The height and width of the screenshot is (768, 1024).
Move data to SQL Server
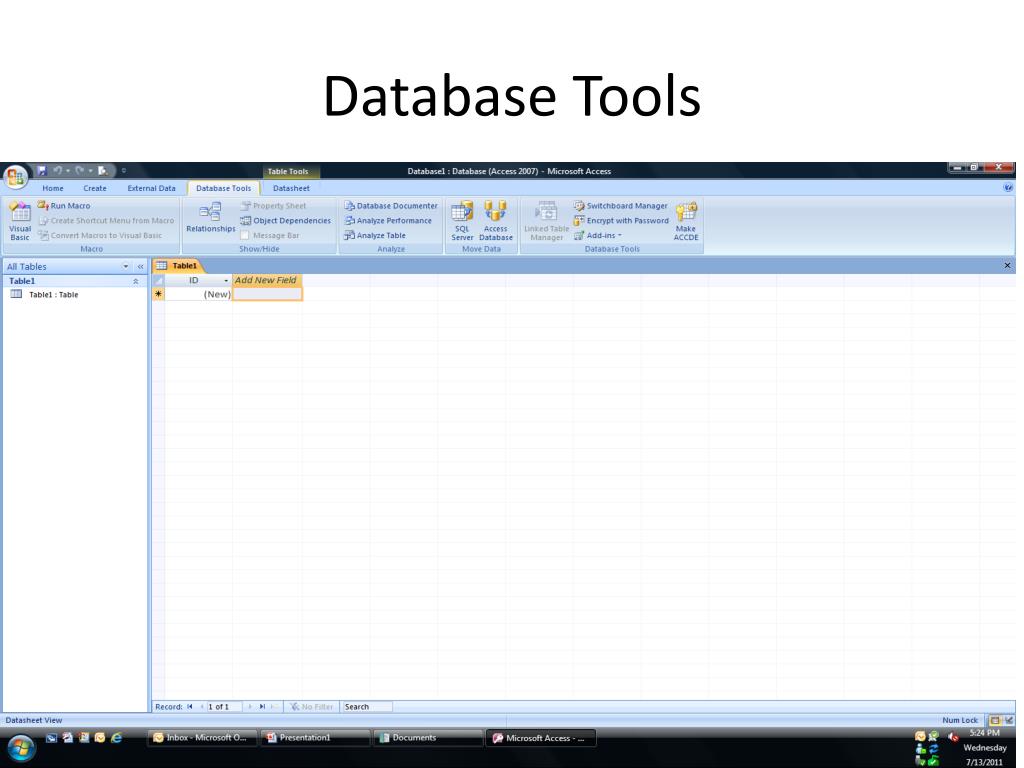(462, 221)
